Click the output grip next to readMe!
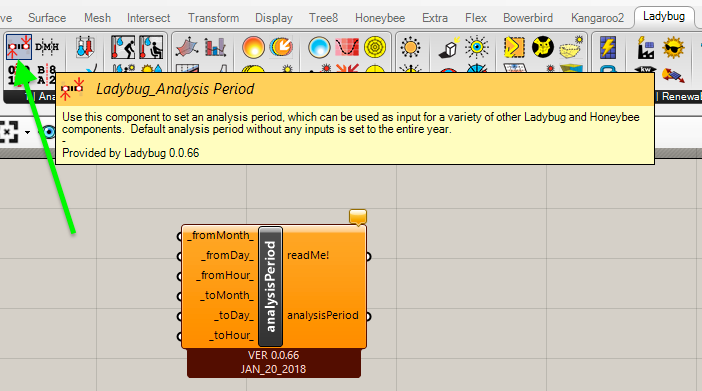702x391 pixels. (368, 257)
